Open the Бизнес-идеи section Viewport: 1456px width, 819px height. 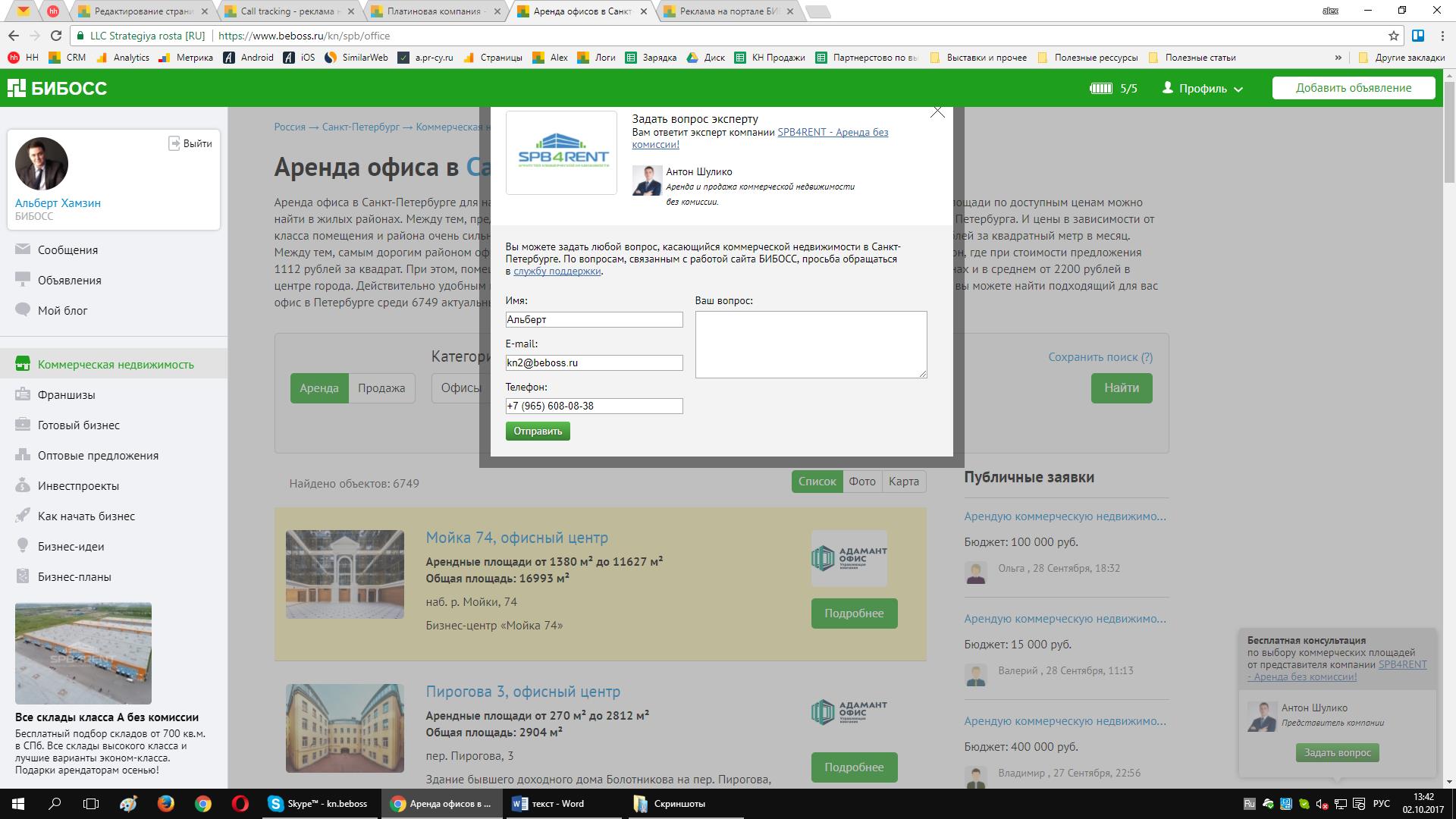tap(71, 547)
